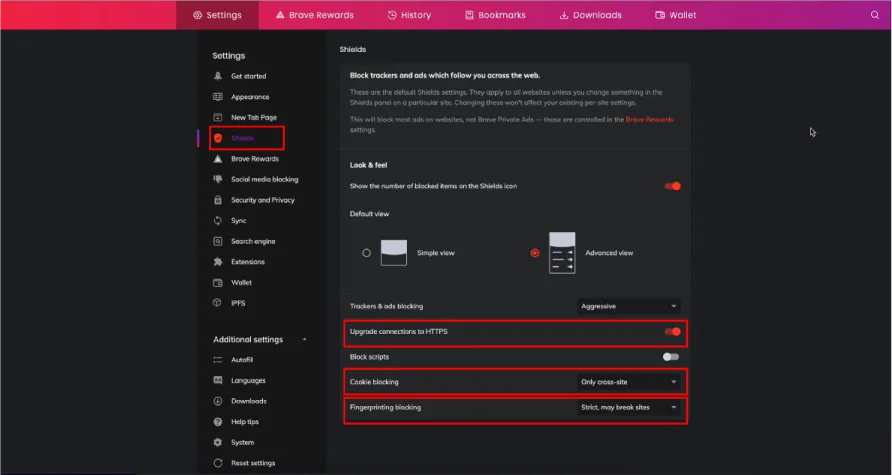Go to Social media blocking label
The image size is (892, 475).
click(x=265, y=179)
